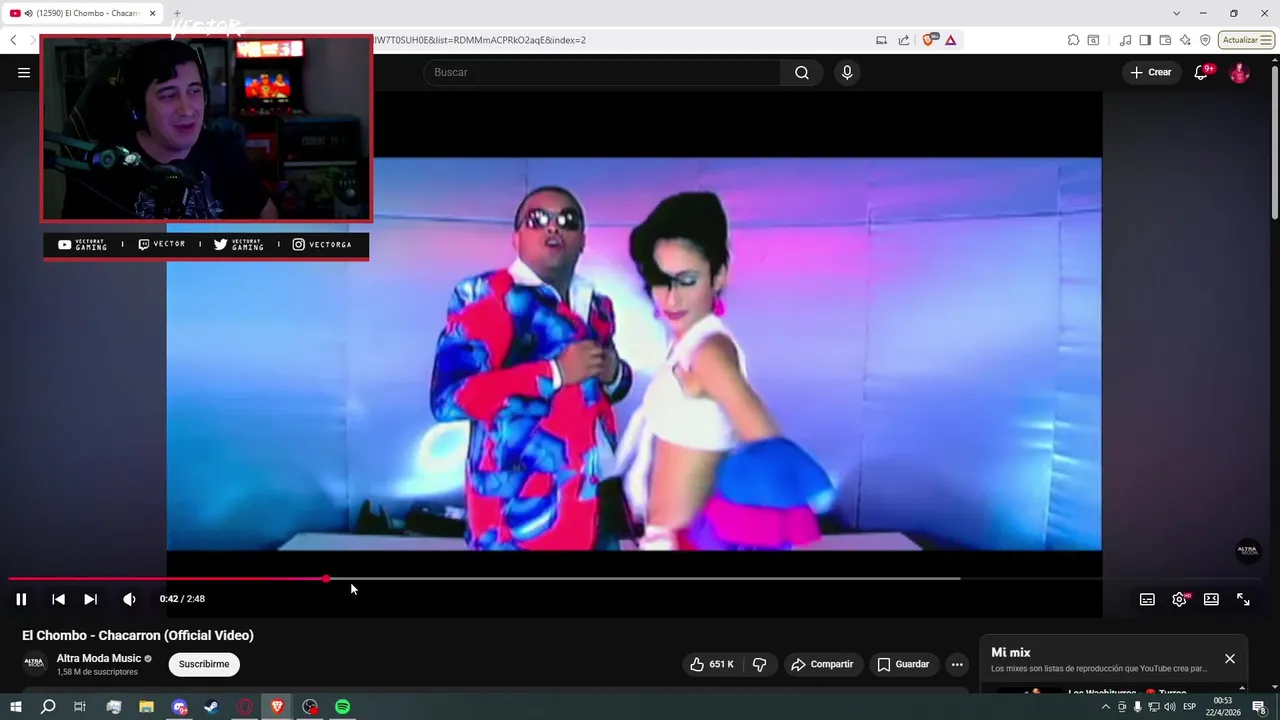Open Steam from the taskbar
Image resolution: width=1280 pixels, height=720 pixels.
211,707
